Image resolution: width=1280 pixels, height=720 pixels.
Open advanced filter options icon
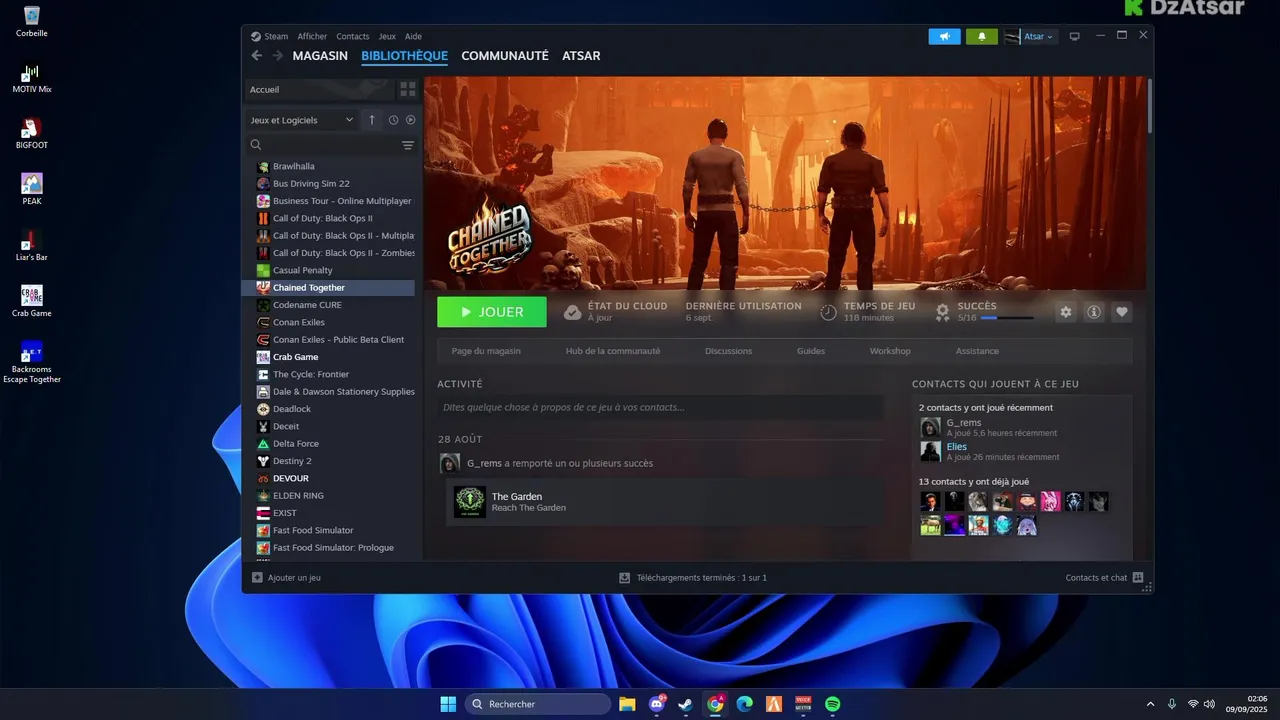pyautogui.click(x=408, y=145)
